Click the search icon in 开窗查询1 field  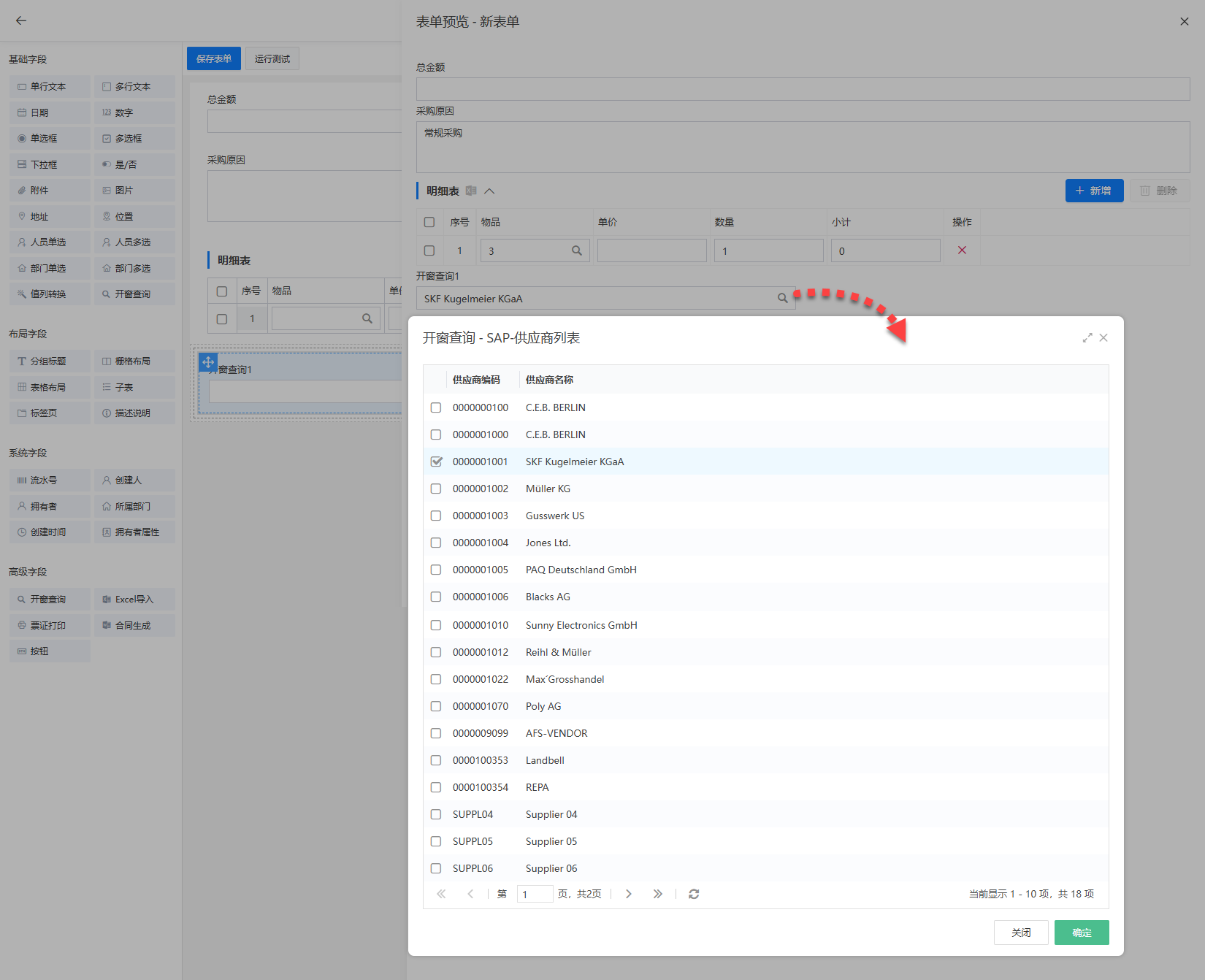click(782, 298)
